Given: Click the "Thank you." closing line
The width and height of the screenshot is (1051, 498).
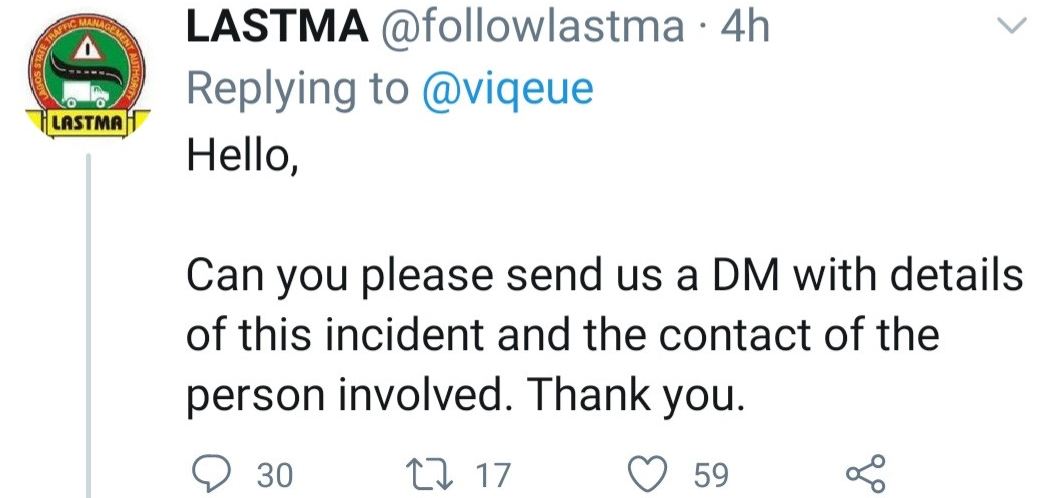Looking at the screenshot, I should tap(637, 397).
